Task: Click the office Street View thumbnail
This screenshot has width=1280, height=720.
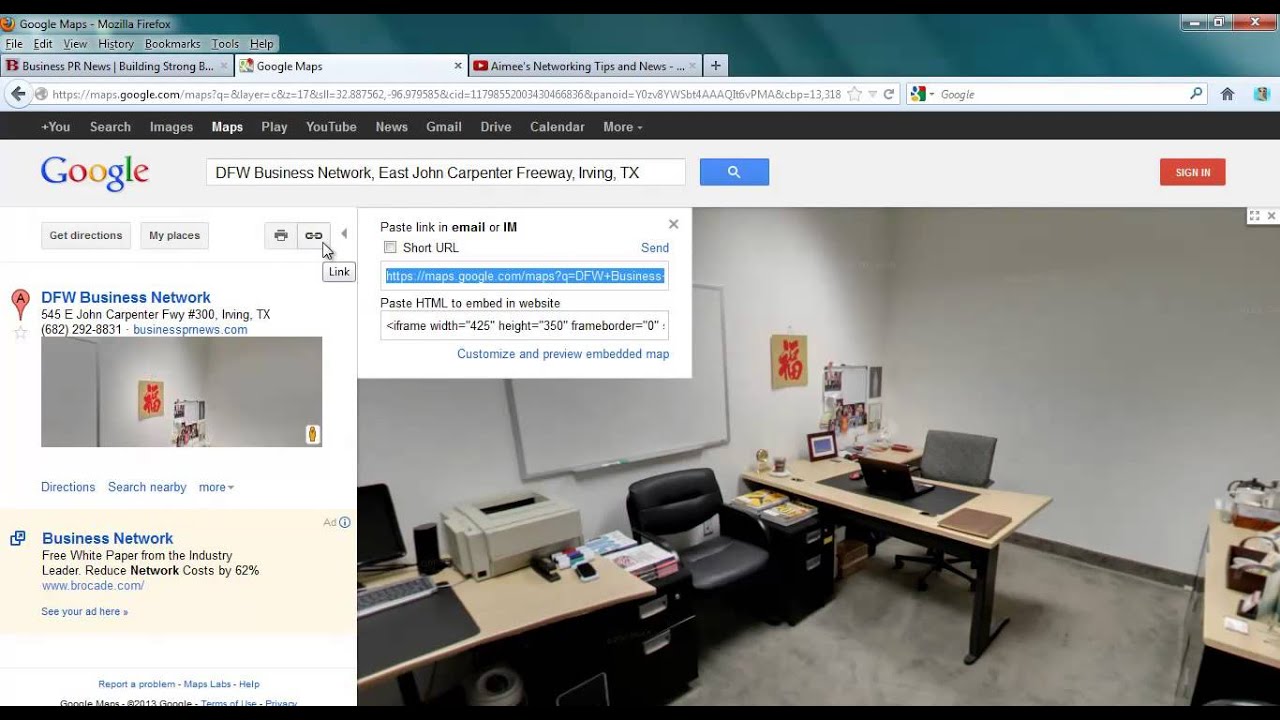Action: (x=181, y=392)
